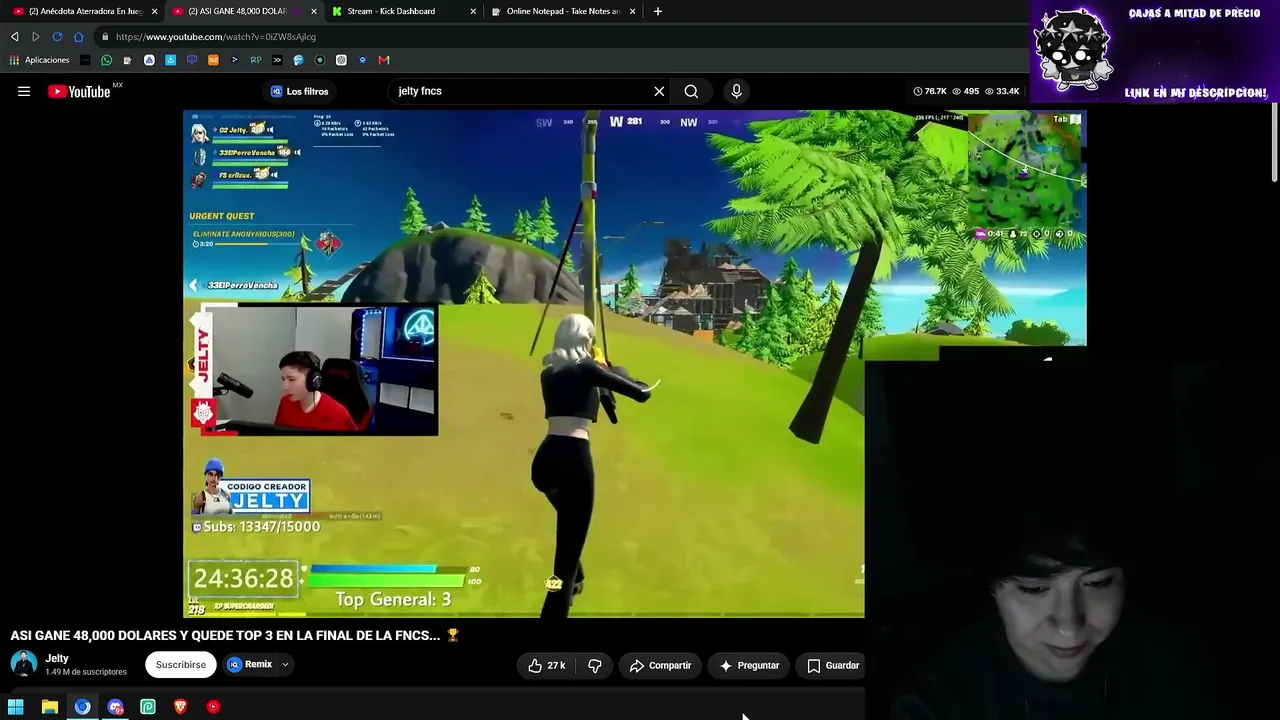Image resolution: width=1280 pixels, height=720 pixels.
Task: Go back with the browser back arrow
Action: tap(14, 37)
